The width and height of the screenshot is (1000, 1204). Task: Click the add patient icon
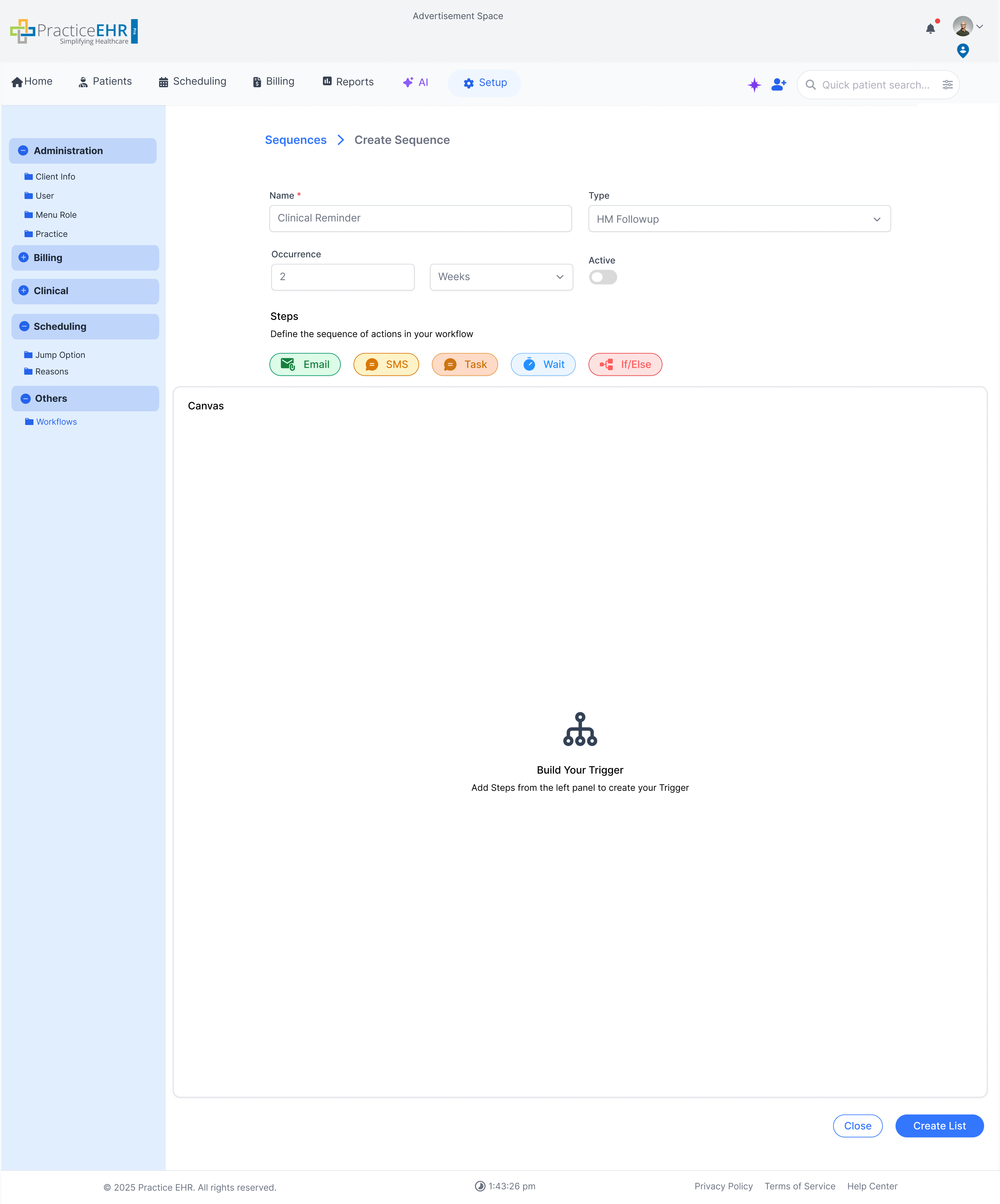pyautogui.click(x=778, y=85)
